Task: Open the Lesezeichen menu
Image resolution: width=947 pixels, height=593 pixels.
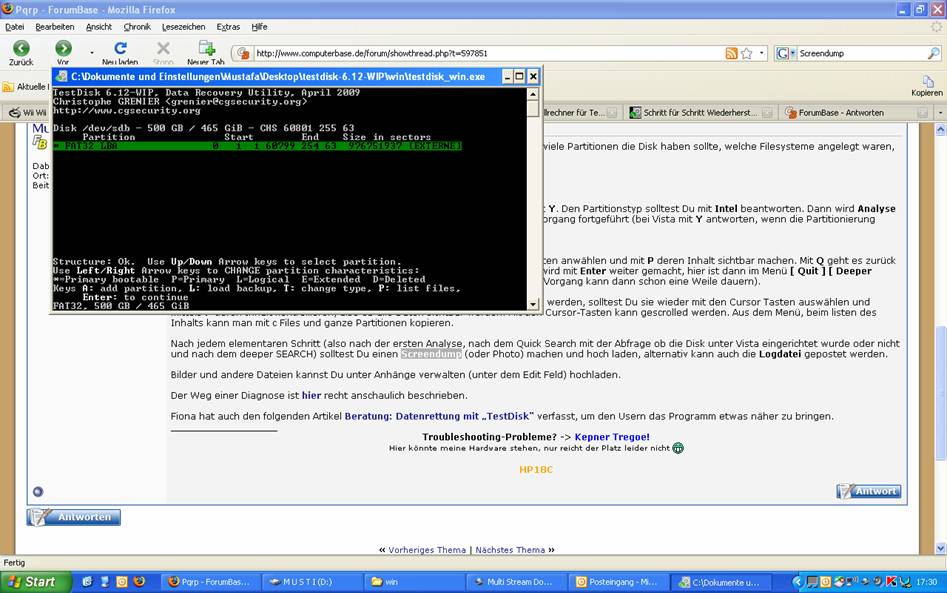Action: 184,27
